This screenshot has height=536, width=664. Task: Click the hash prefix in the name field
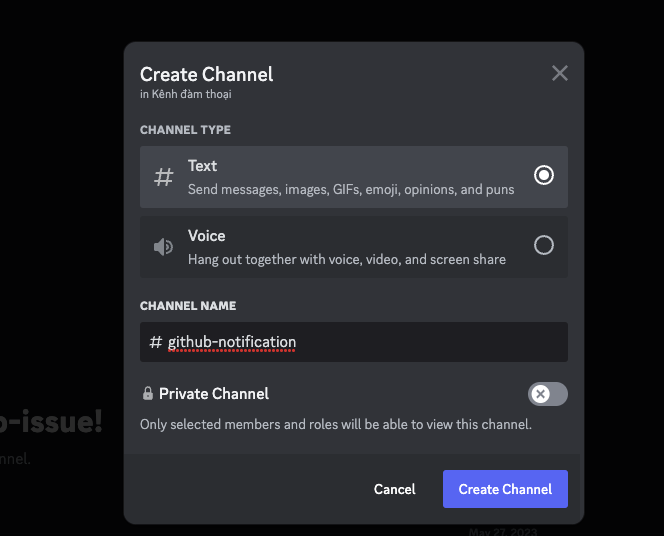[x=155, y=342]
